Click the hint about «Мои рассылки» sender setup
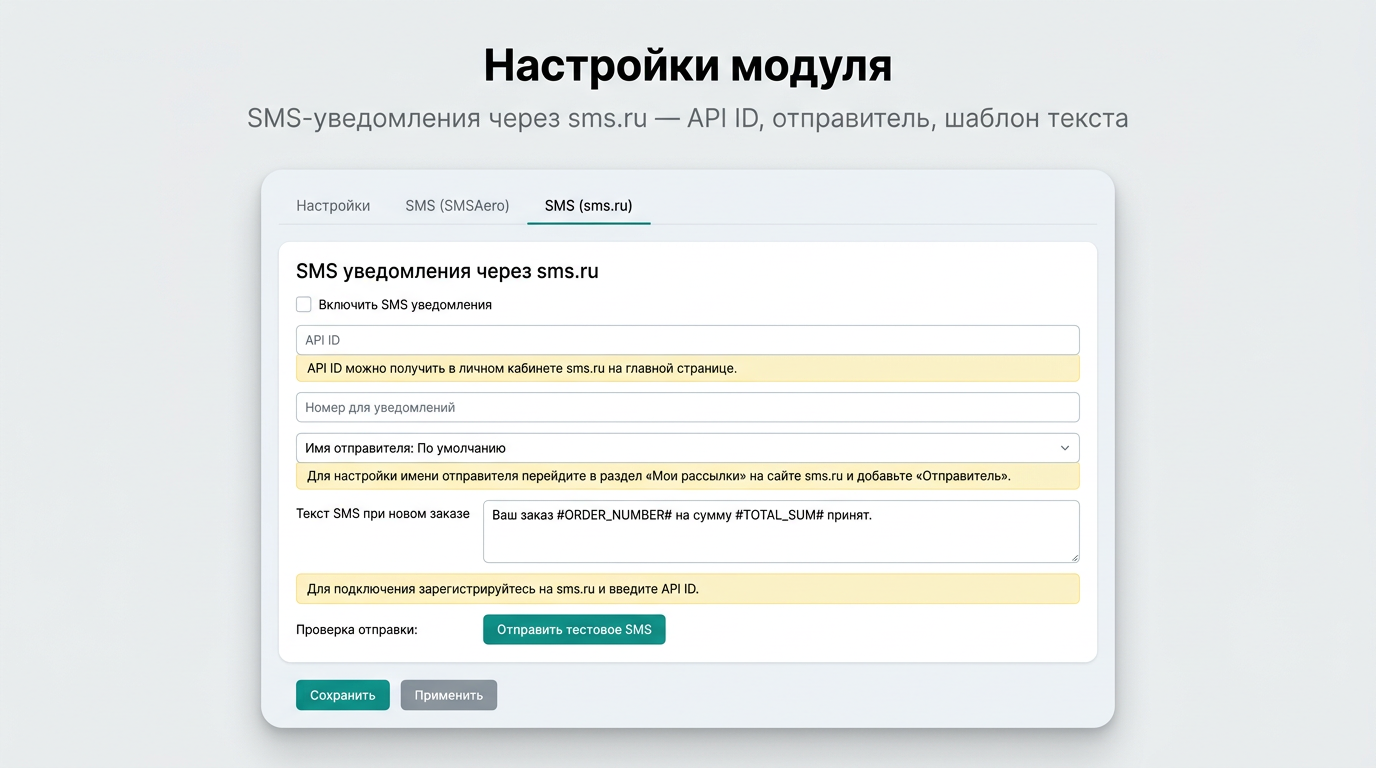This screenshot has height=768, width=1376. (688, 476)
